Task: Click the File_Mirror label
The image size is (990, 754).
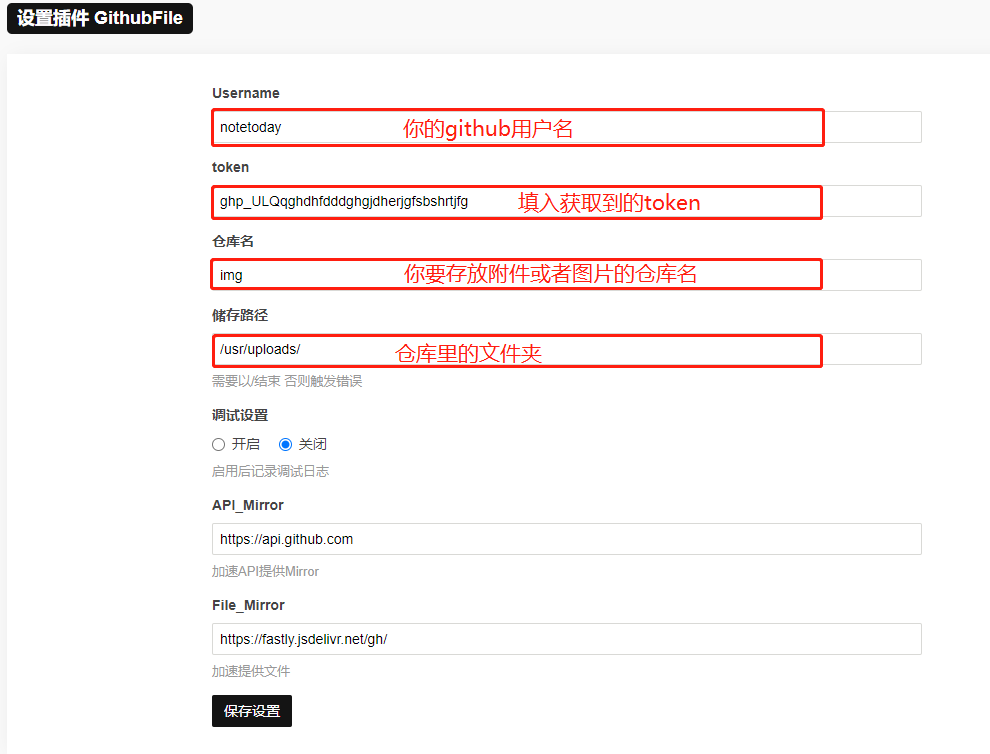Action: tap(248, 605)
